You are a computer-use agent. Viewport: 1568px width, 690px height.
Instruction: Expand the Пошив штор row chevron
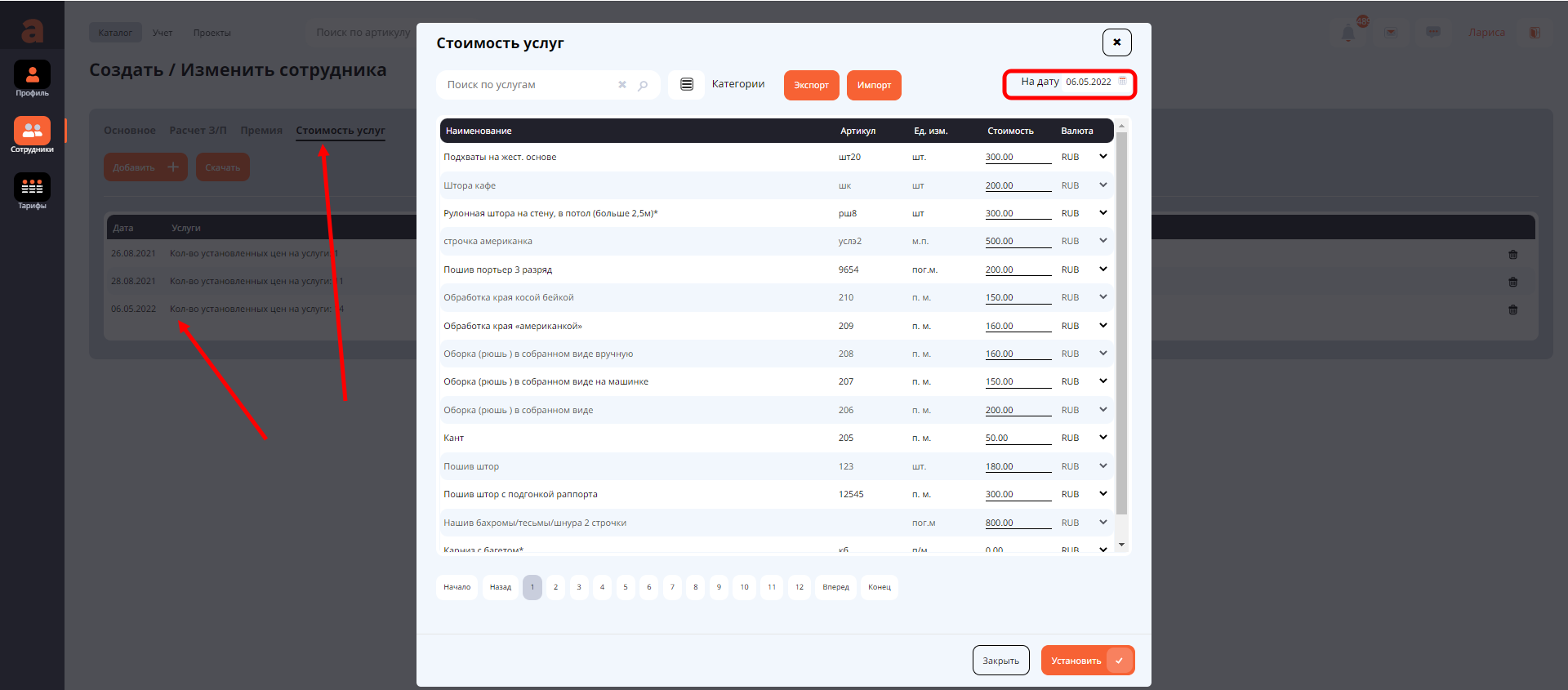pos(1102,466)
